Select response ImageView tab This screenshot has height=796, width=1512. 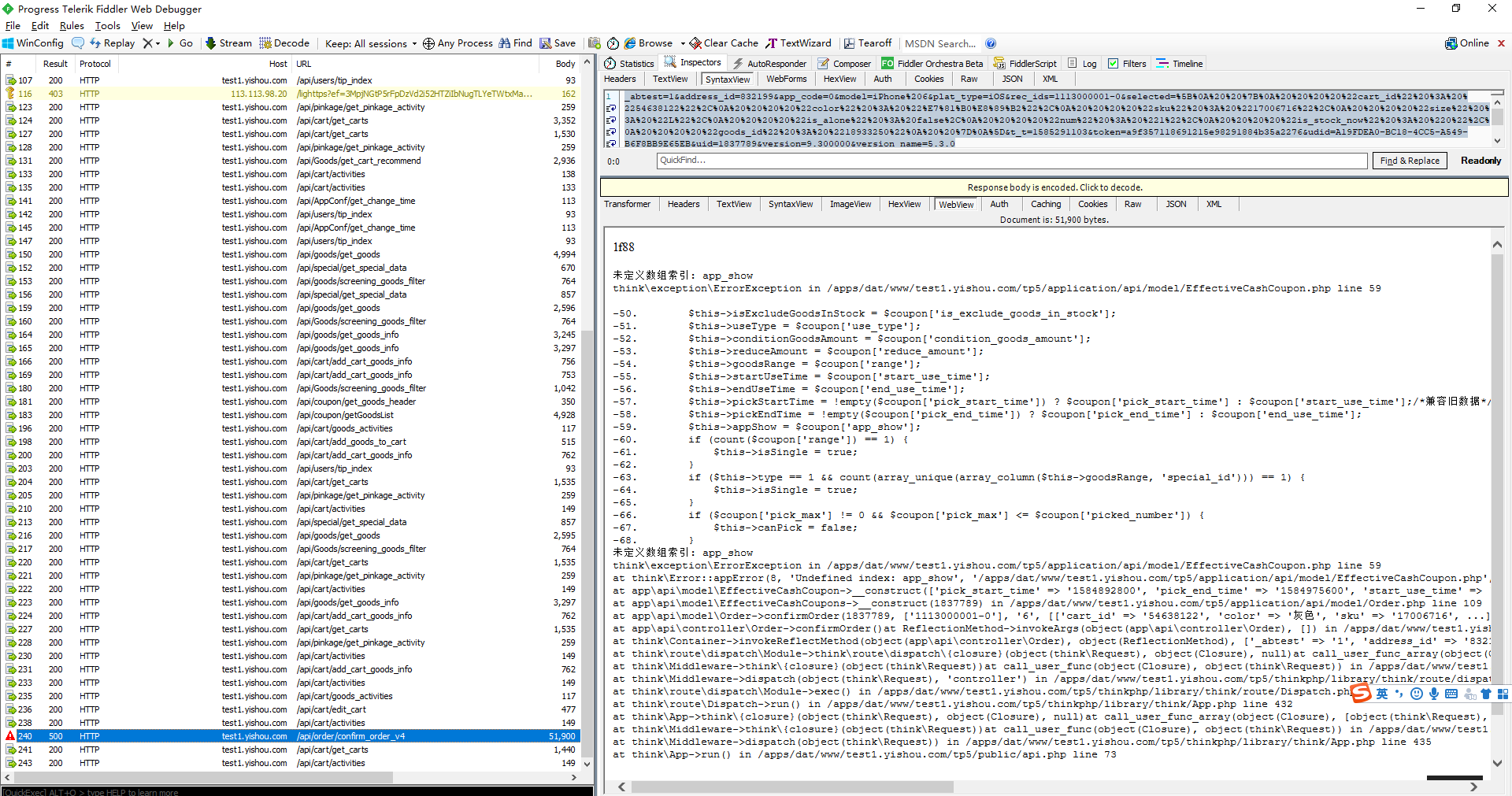click(850, 204)
